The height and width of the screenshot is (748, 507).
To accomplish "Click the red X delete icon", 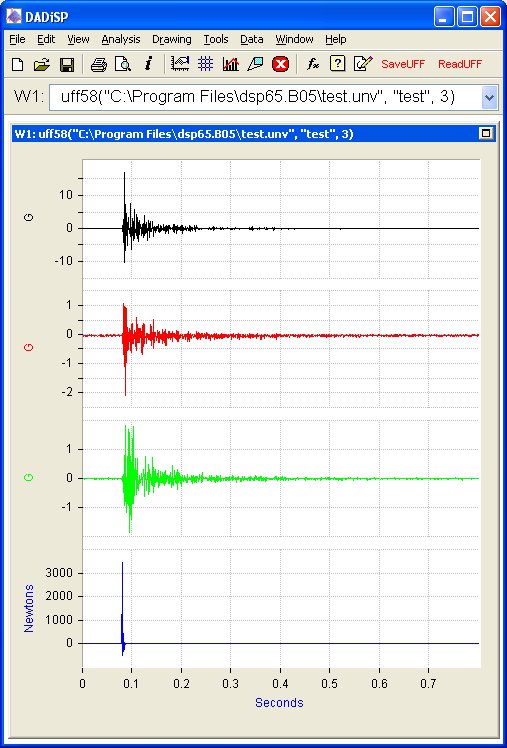I will point(280,64).
